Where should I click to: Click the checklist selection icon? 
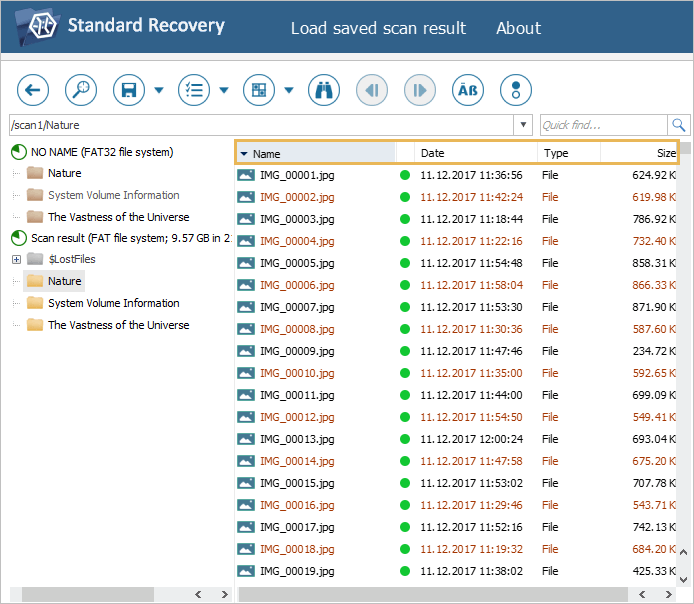tap(194, 90)
